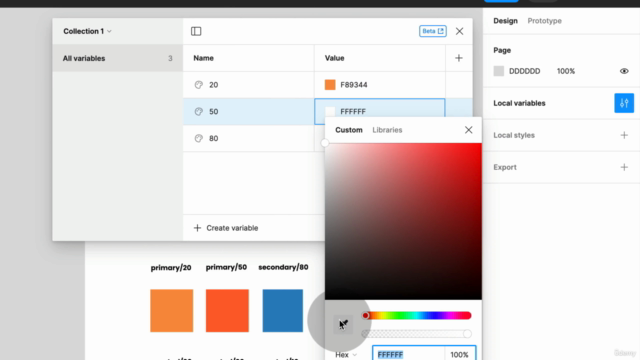
Task: Add a new mode column with plus
Action: pos(459,58)
